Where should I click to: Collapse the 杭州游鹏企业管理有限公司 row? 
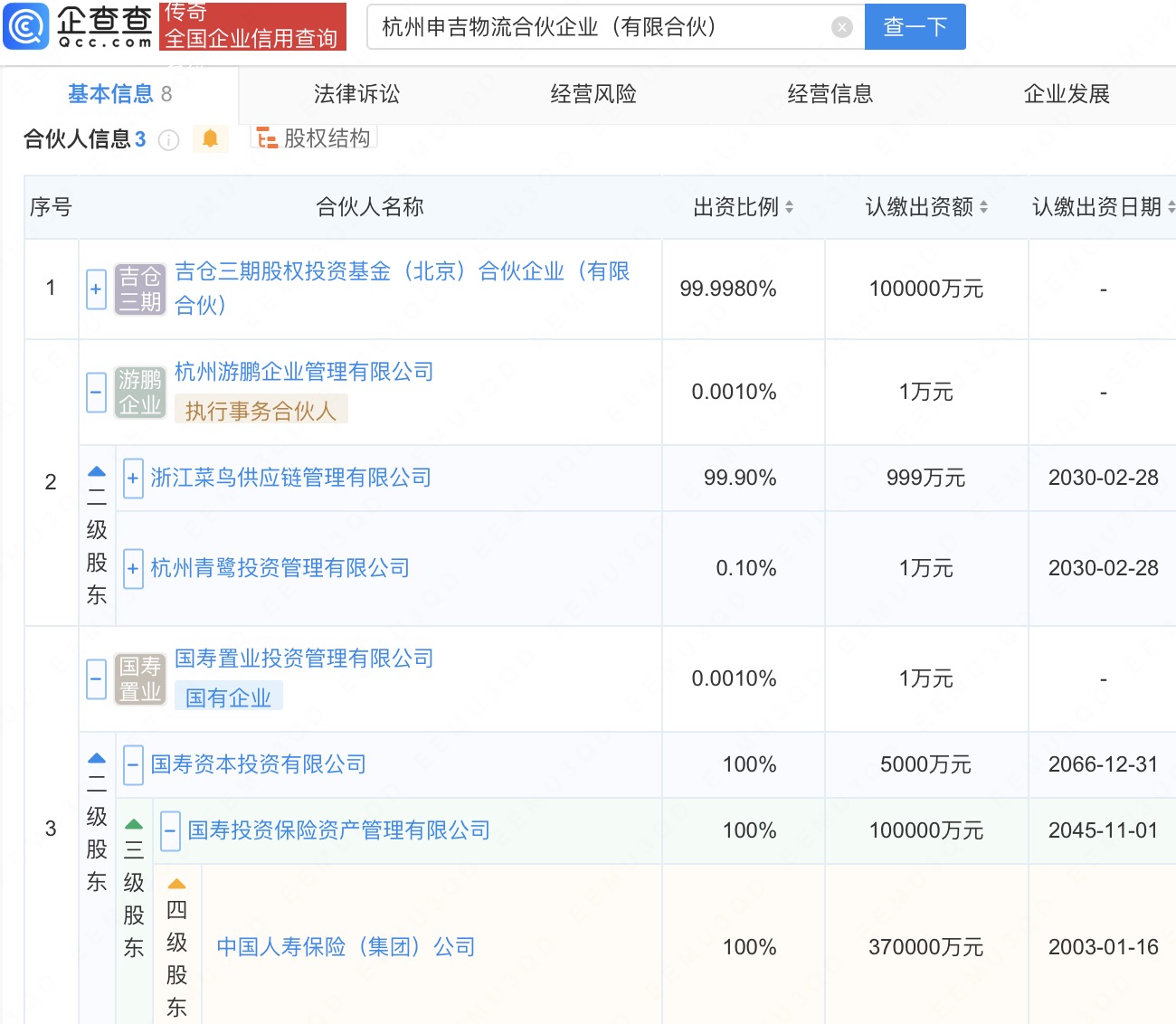pyautogui.click(x=97, y=393)
